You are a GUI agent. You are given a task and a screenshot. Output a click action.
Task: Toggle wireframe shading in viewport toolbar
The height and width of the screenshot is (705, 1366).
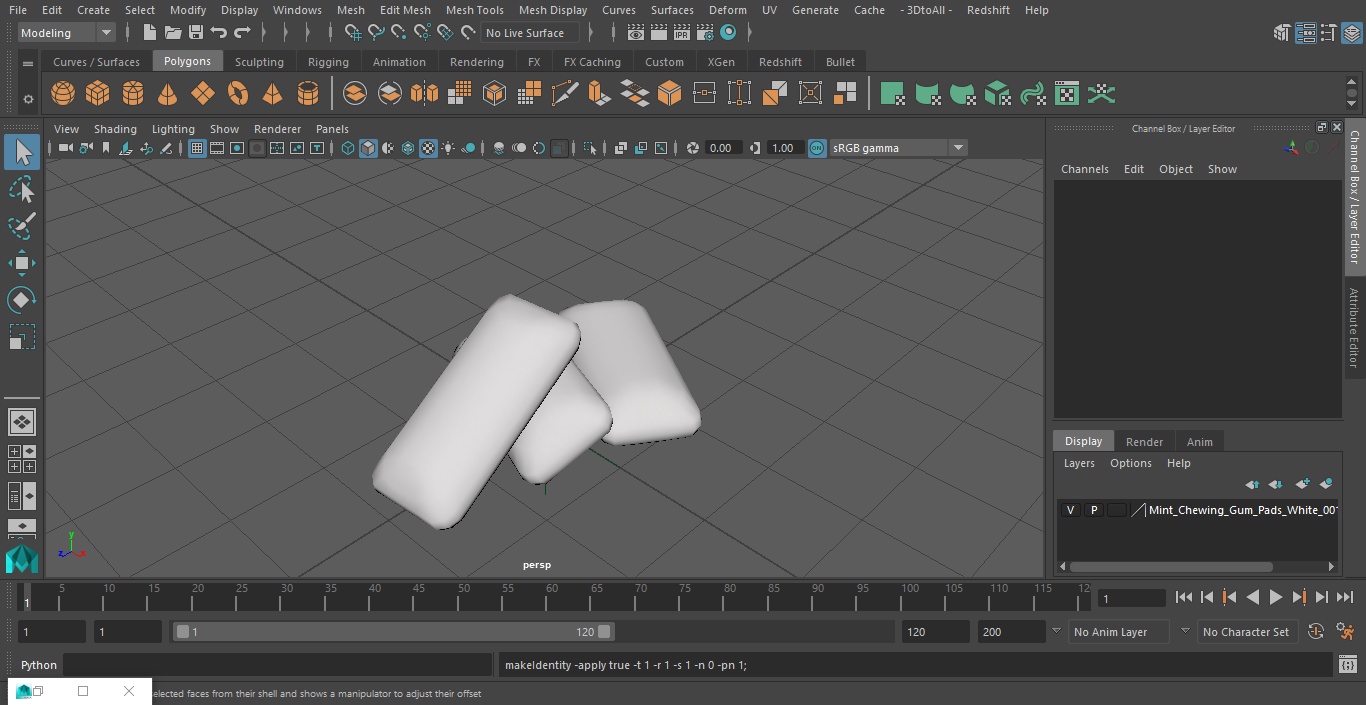click(348, 148)
